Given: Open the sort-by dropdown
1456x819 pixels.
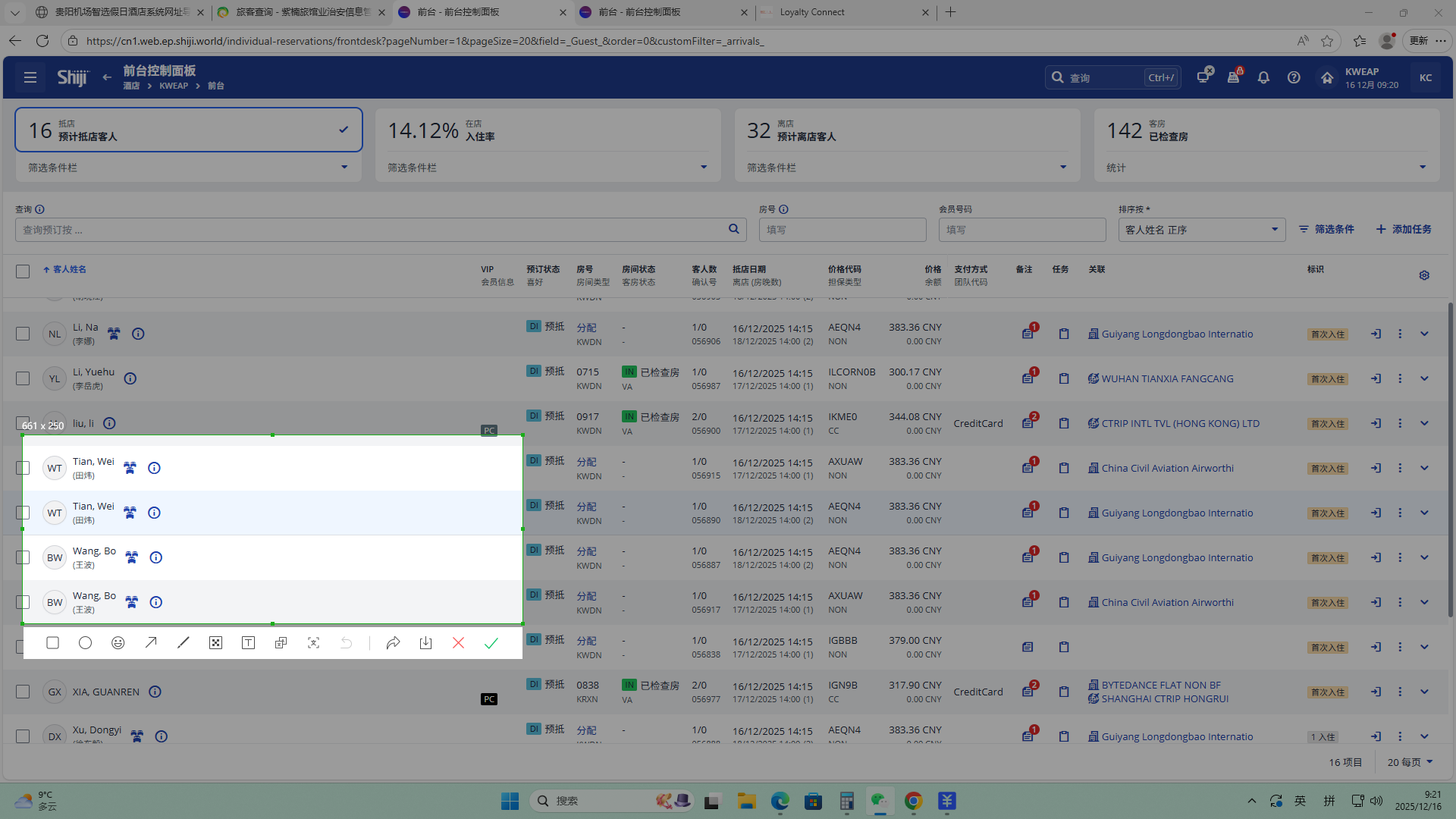Looking at the screenshot, I should point(1201,230).
